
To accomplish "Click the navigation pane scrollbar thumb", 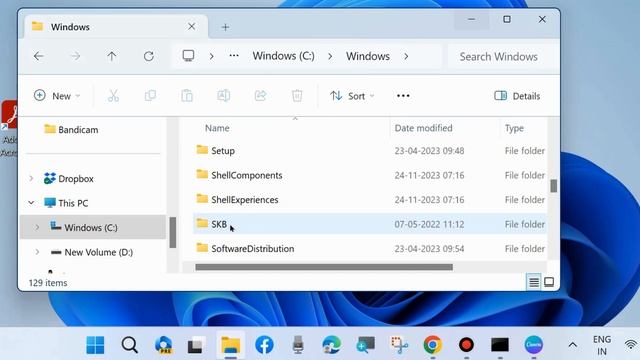I will pos(173,233).
